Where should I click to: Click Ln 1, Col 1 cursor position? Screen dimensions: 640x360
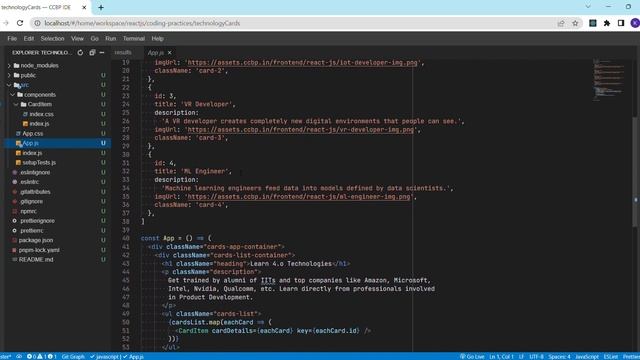[x=501, y=356]
